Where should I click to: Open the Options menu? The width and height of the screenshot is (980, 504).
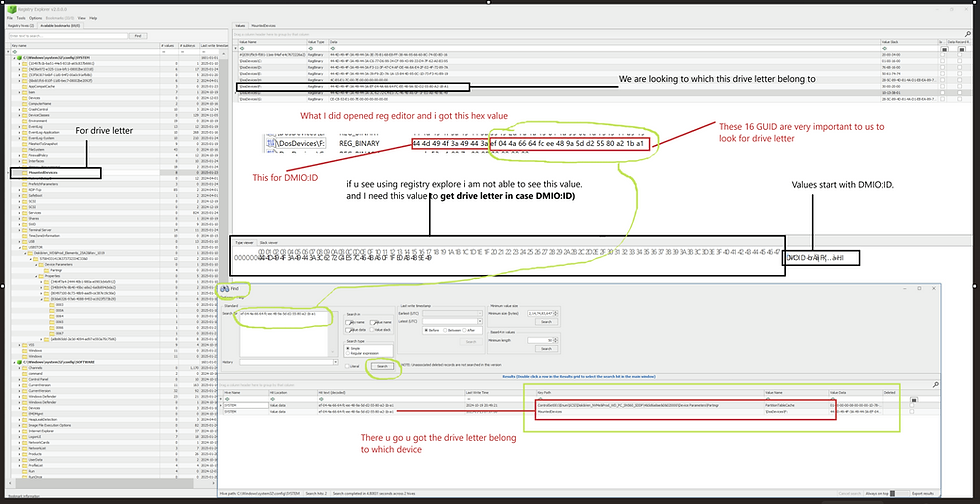tap(36, 18)
